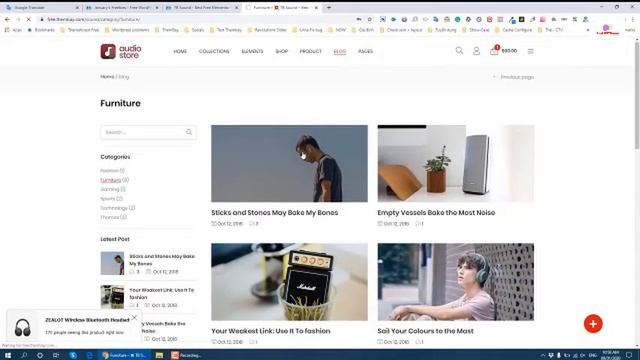640x360 pixels.
Task: Open post Sticks and Stones May Bake My Bones
Action: point(275,213)
